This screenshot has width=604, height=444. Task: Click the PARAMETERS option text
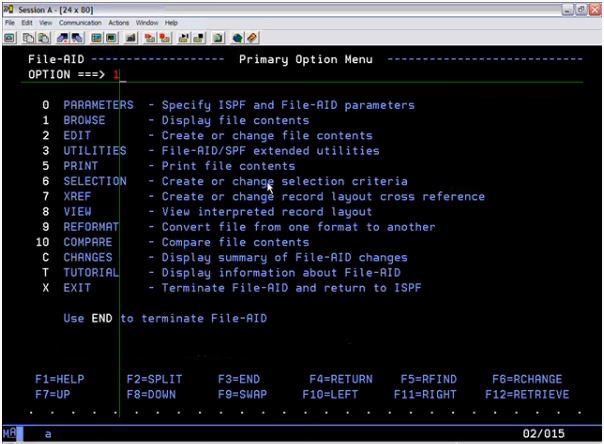pyautogui.click(x=98, y=105)
